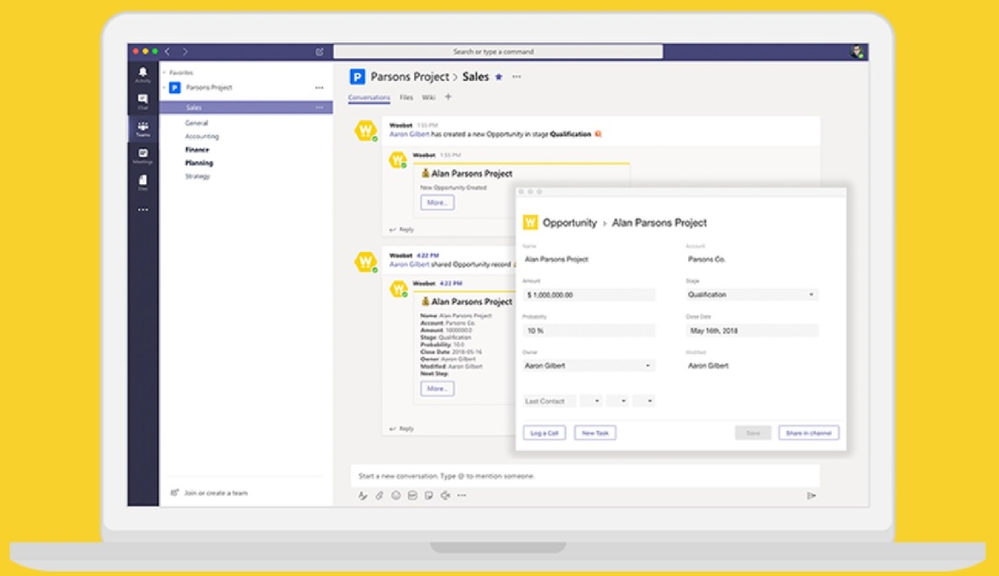
Task: Open the Stage Qualification dropdown
Action: [751, 295]
